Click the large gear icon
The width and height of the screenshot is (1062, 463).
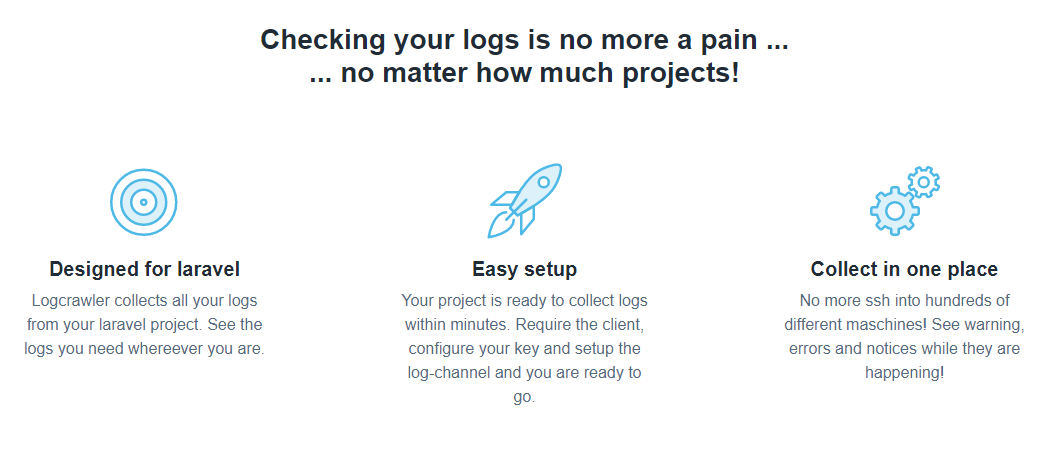coord(893,211)
